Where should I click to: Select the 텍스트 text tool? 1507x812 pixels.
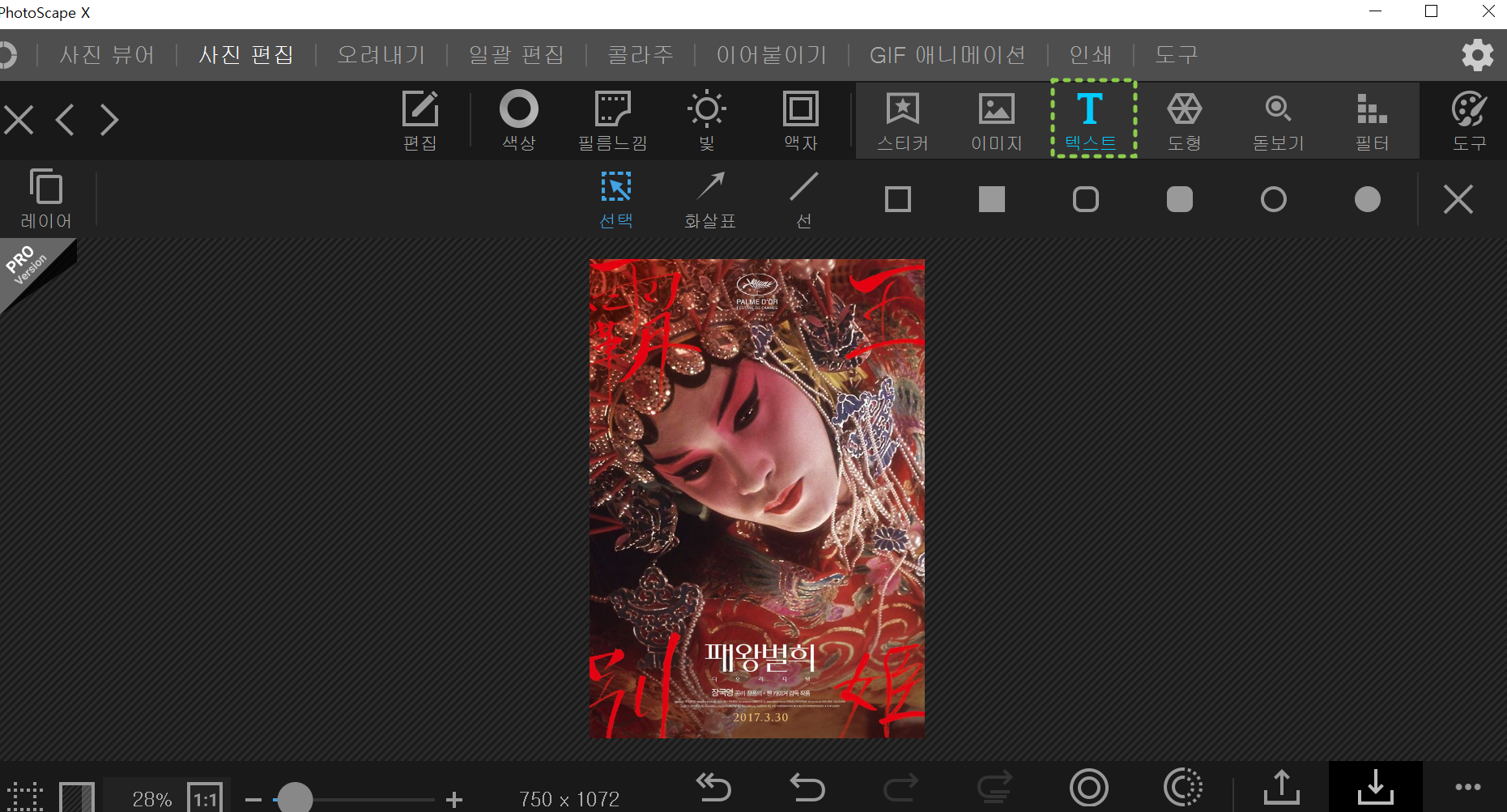tap(1091, 120)
